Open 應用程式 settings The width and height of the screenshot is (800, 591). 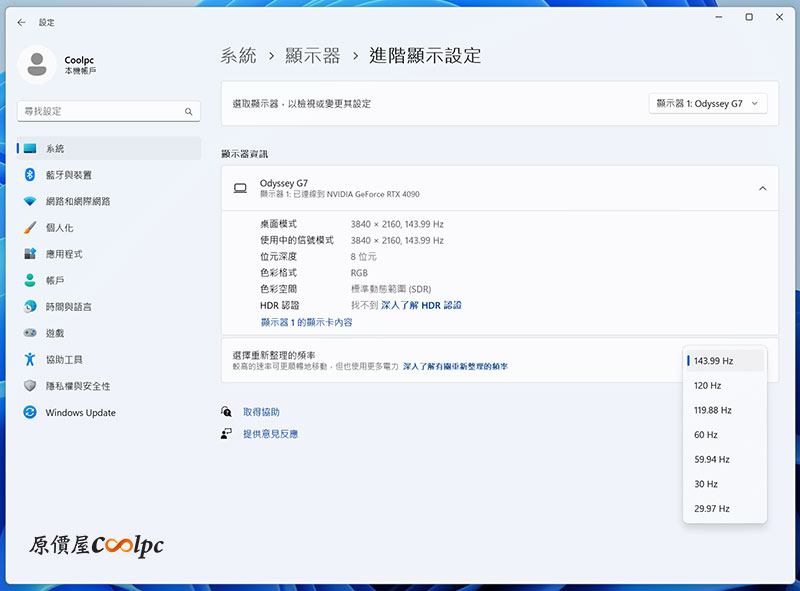(109, 254)
